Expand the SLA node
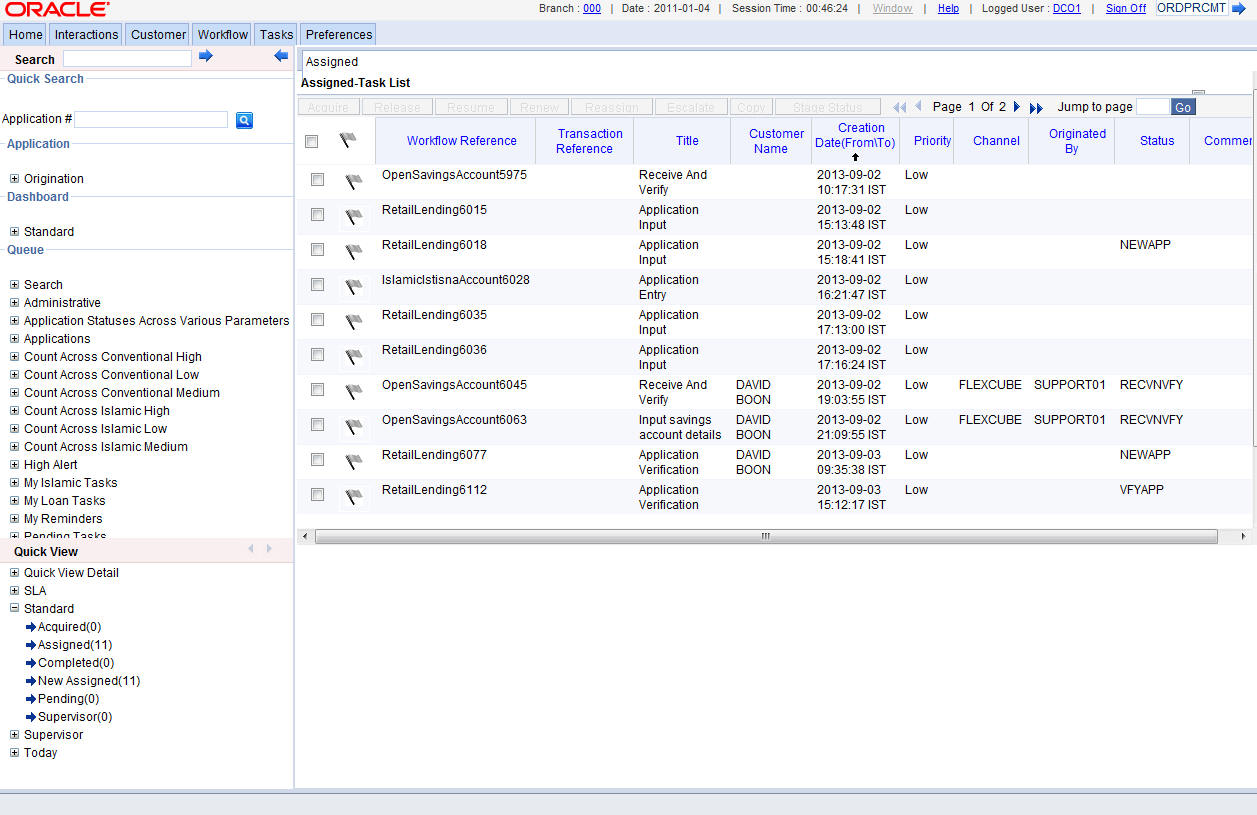Screen dimensions: 1257x815 15,591
